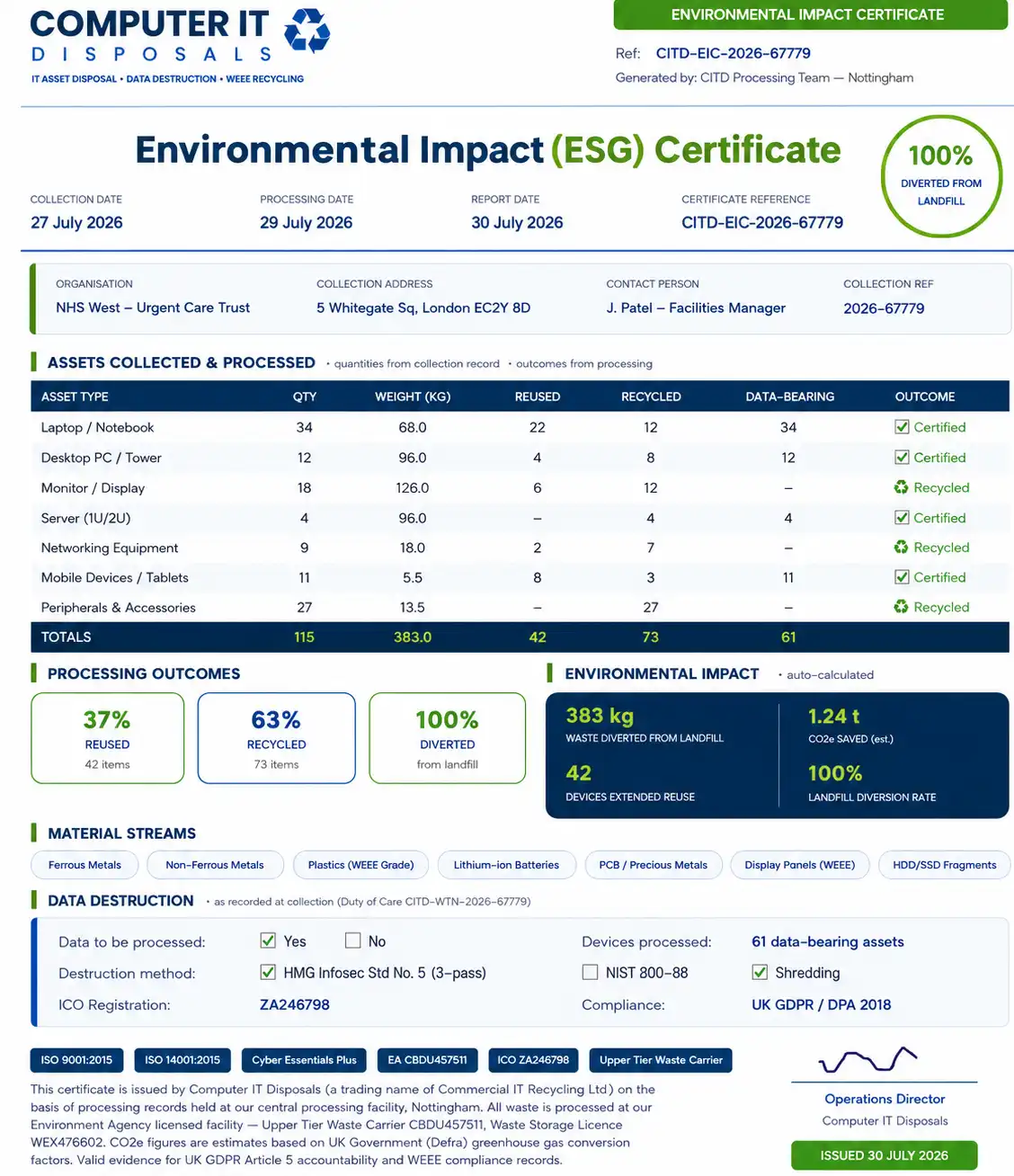Click the Server (1U/2U) row label
This screenshot has height=1176, width=1014.
click(85, 518)
